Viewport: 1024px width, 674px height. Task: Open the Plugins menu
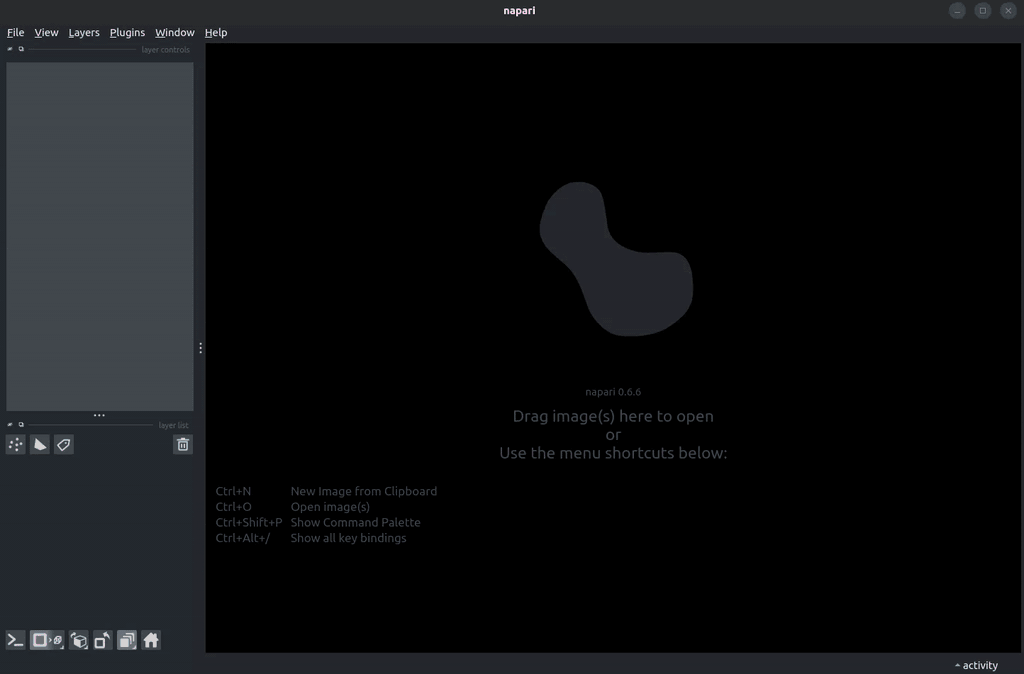click(x=127, y=32)
